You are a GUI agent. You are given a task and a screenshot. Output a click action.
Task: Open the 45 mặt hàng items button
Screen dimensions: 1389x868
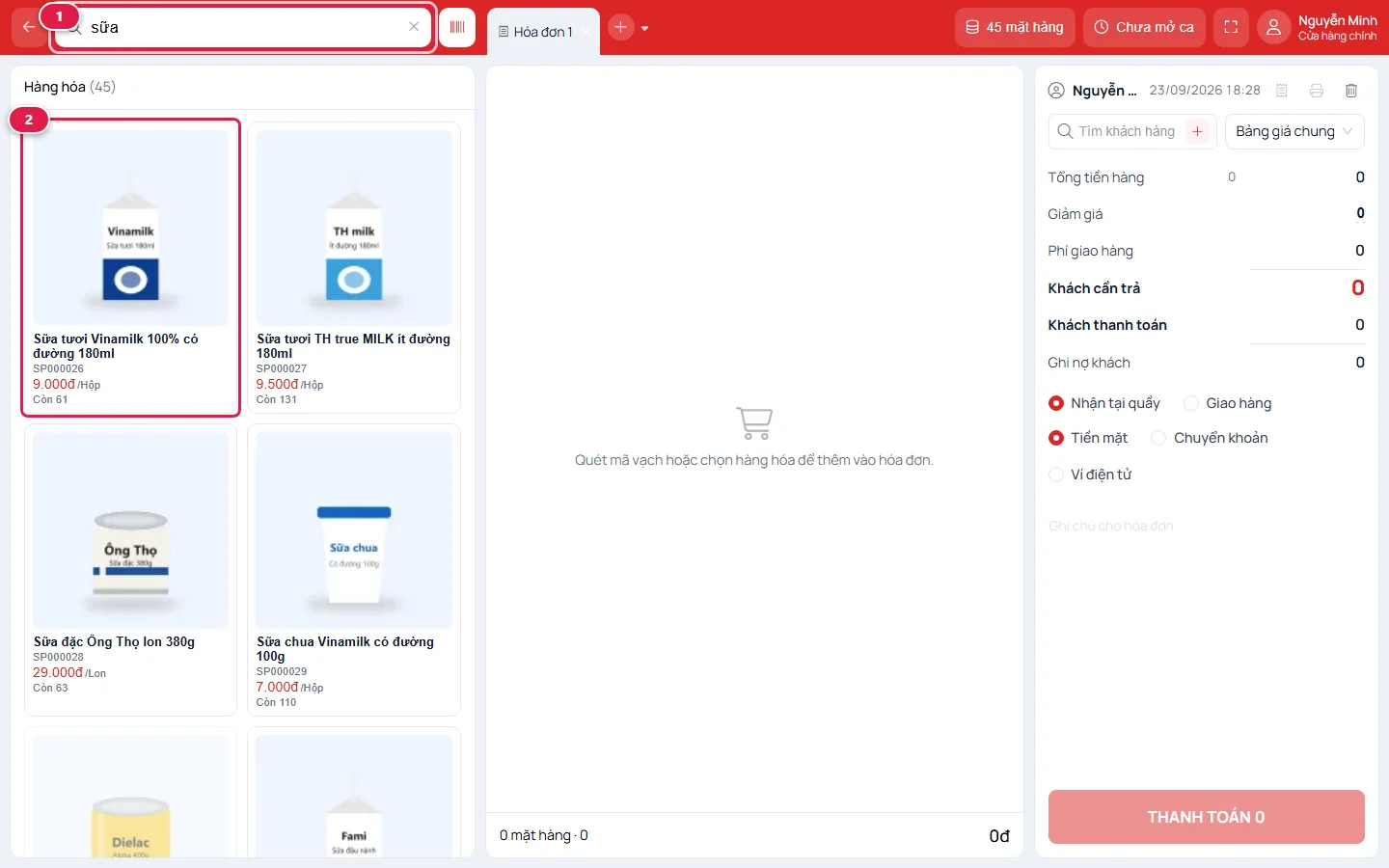1015,27
